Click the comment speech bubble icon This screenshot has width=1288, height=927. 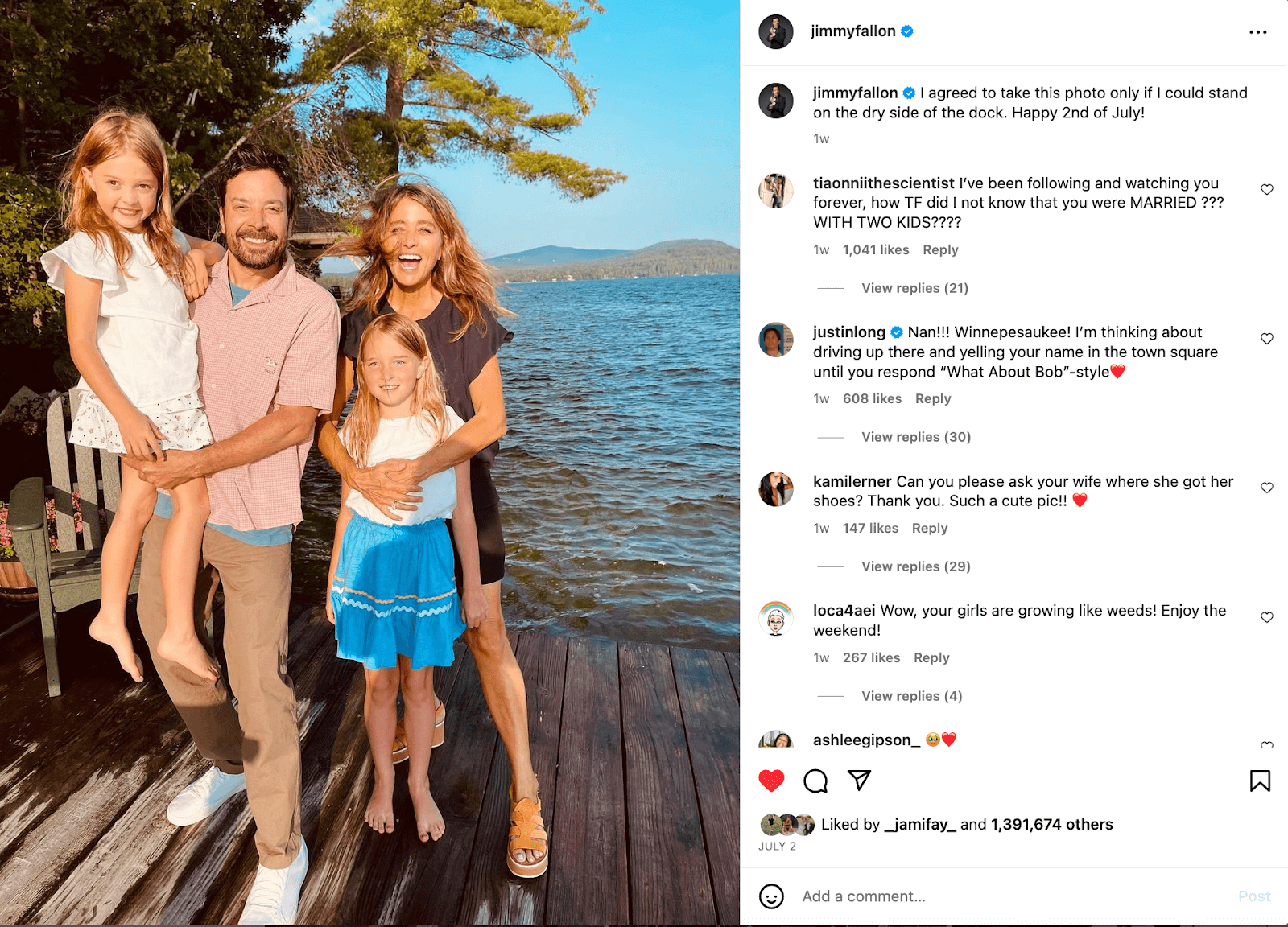(x=815, y=781)
